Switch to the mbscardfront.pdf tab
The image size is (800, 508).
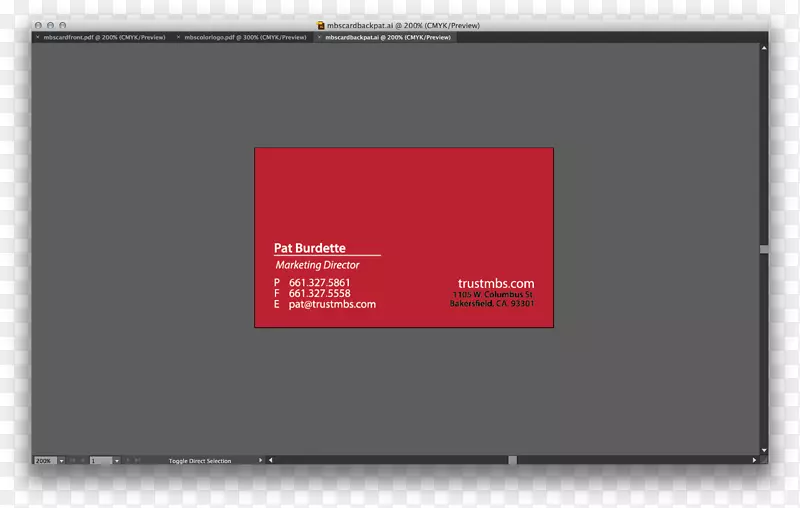[x=104, y=37]
